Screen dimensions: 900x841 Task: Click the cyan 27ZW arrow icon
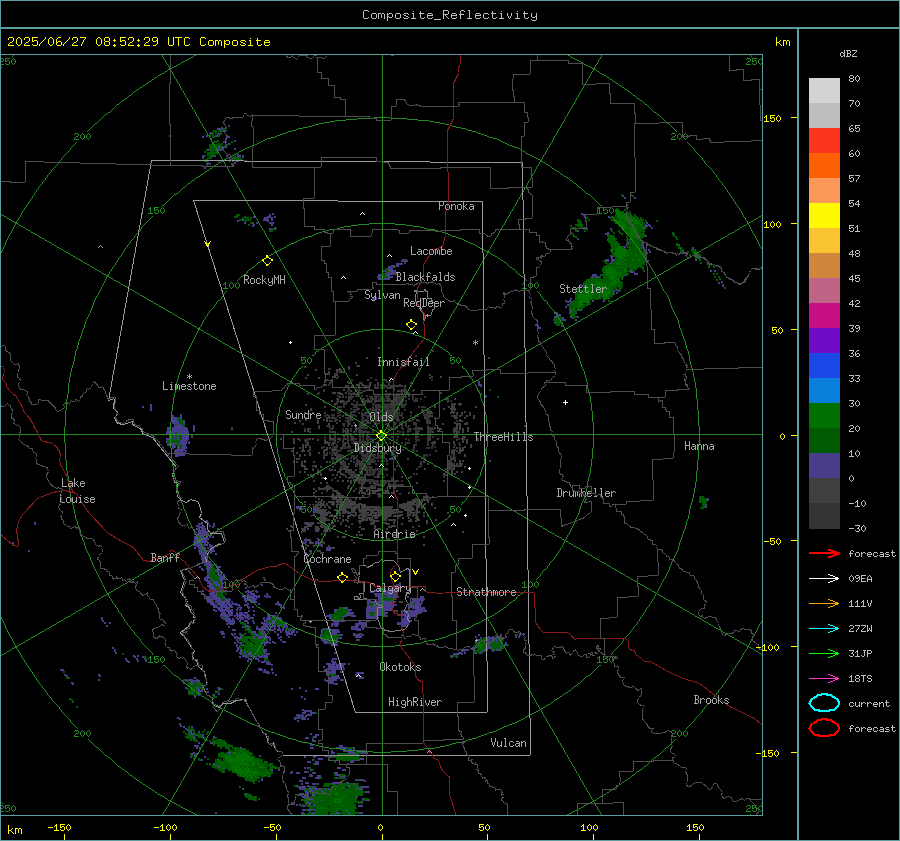(824, 629)
